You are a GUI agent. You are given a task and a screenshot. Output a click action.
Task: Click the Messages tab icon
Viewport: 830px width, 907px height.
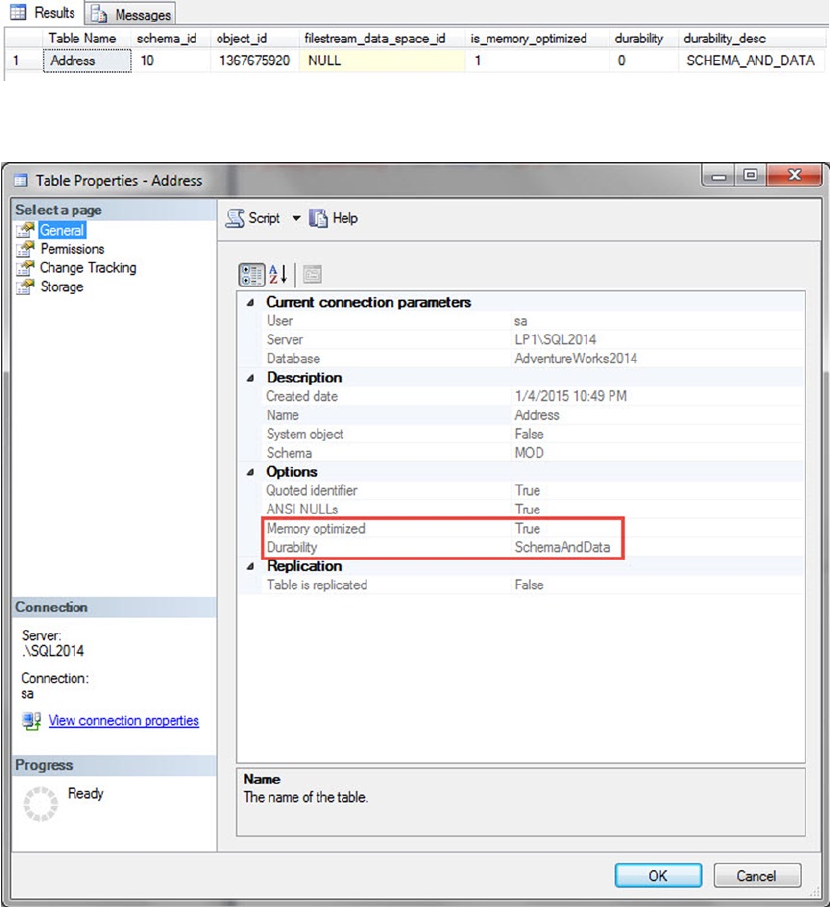click(x=99, y=14)
